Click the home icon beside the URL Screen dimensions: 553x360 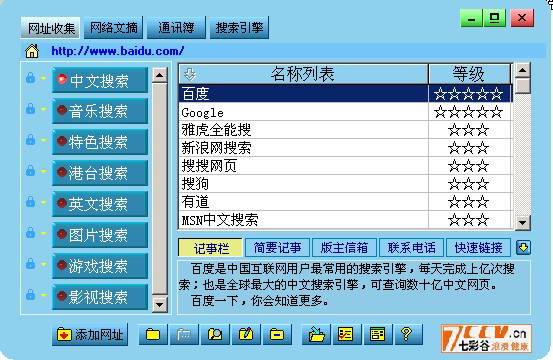click(32, 51)
